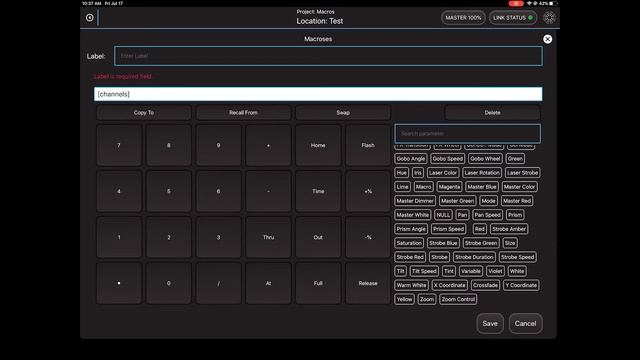The height and width of the screenshot is (360, 640).
Task: Pick the Iris parameter chip
Action: [418, 173]
